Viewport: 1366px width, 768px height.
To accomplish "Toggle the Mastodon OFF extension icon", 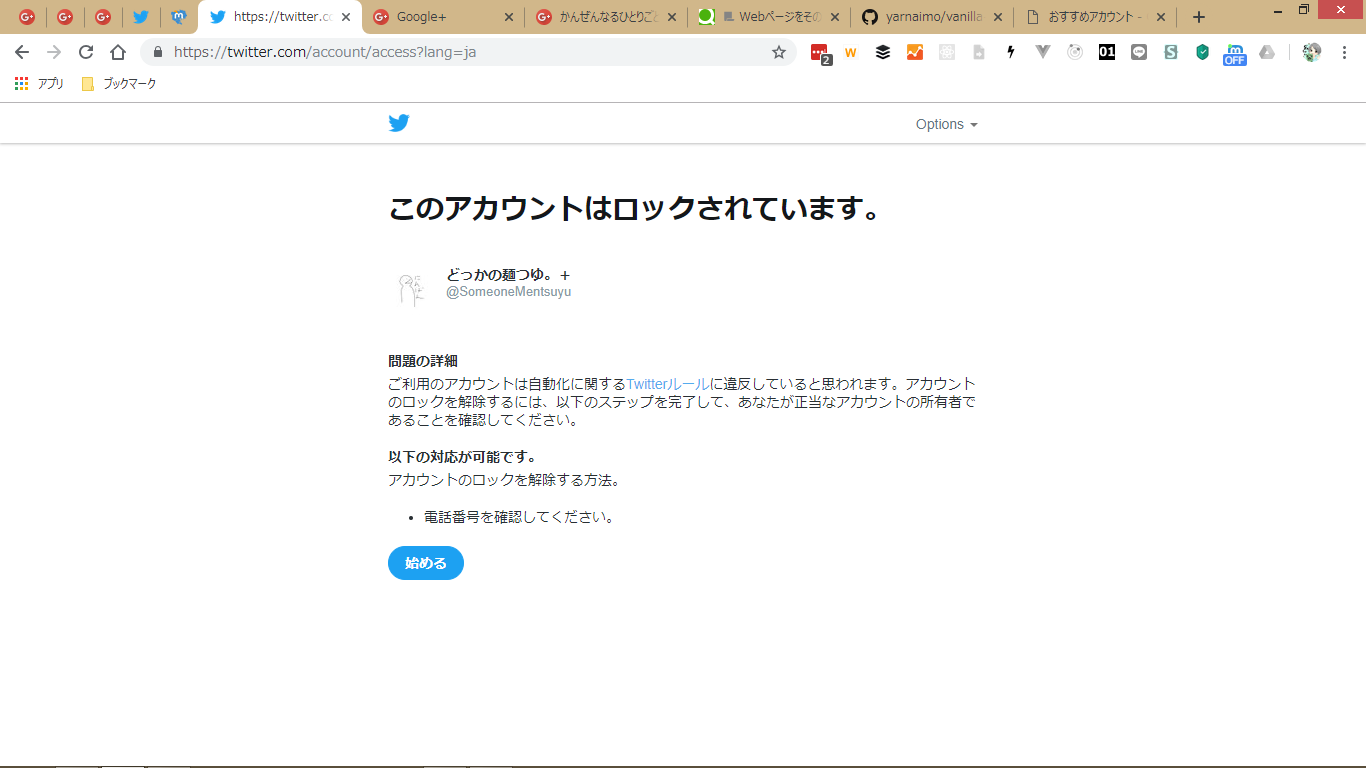I will click(x=1235, y=54).
